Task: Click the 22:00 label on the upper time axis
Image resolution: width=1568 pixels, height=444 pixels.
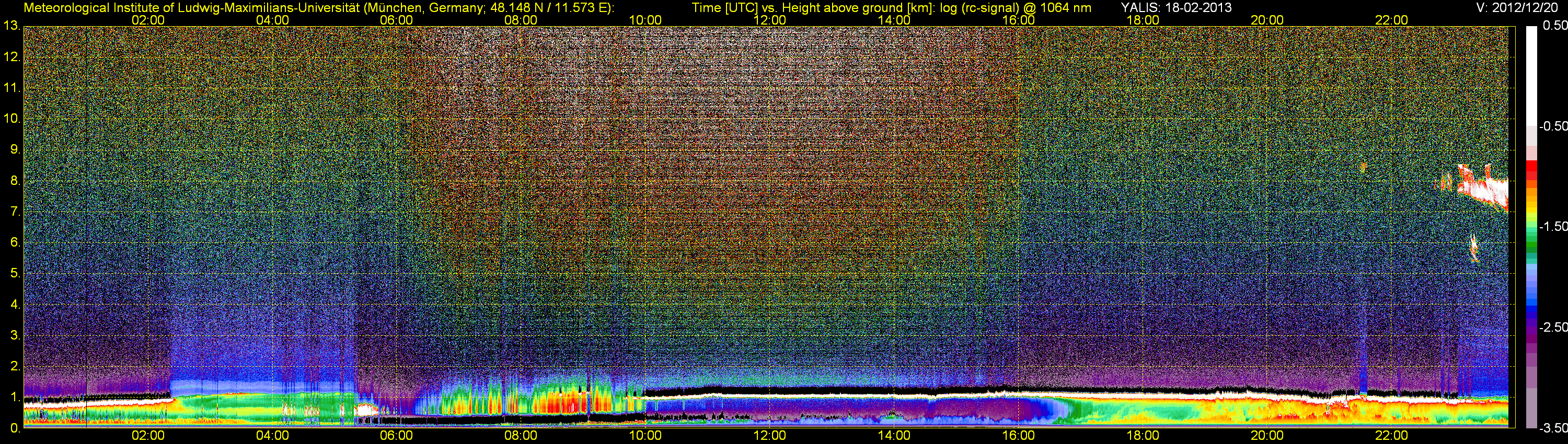Action: (x=1391, y=20)
